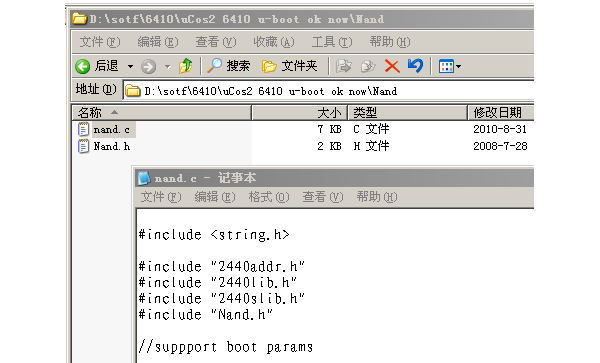The image size is (600, 363).
Task: Click the C 文件 type cell
Action: coord(371,129)
